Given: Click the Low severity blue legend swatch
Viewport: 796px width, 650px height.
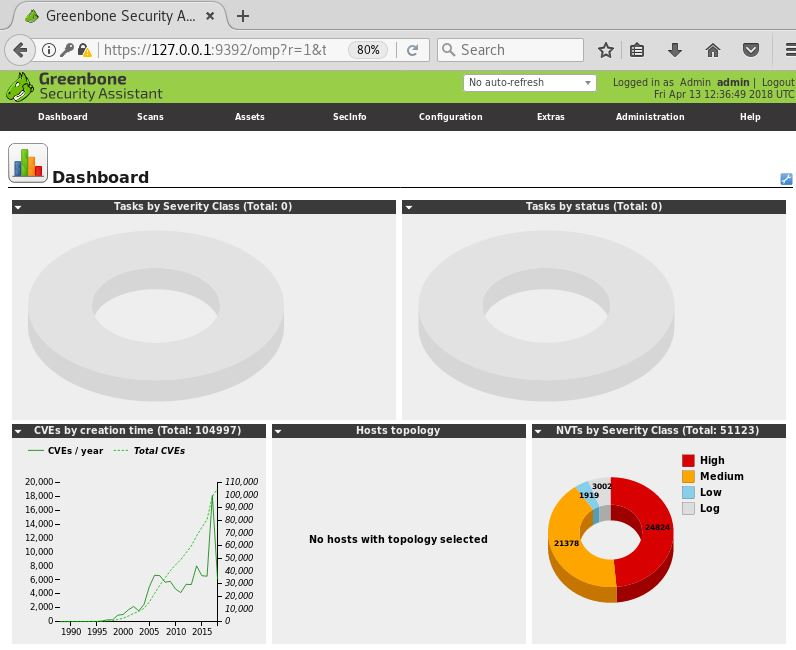Looking at the screenshot, I should point(688,492).
